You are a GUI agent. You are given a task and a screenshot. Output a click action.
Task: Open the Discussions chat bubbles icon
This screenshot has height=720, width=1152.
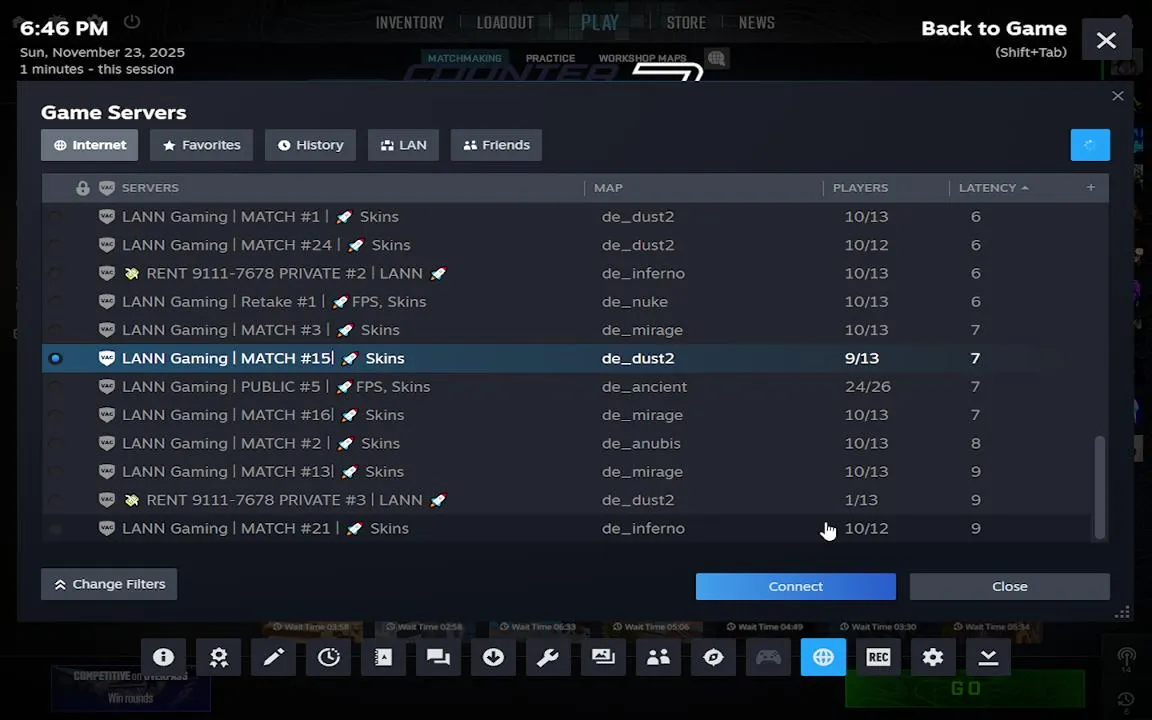[x=439, y=657]
